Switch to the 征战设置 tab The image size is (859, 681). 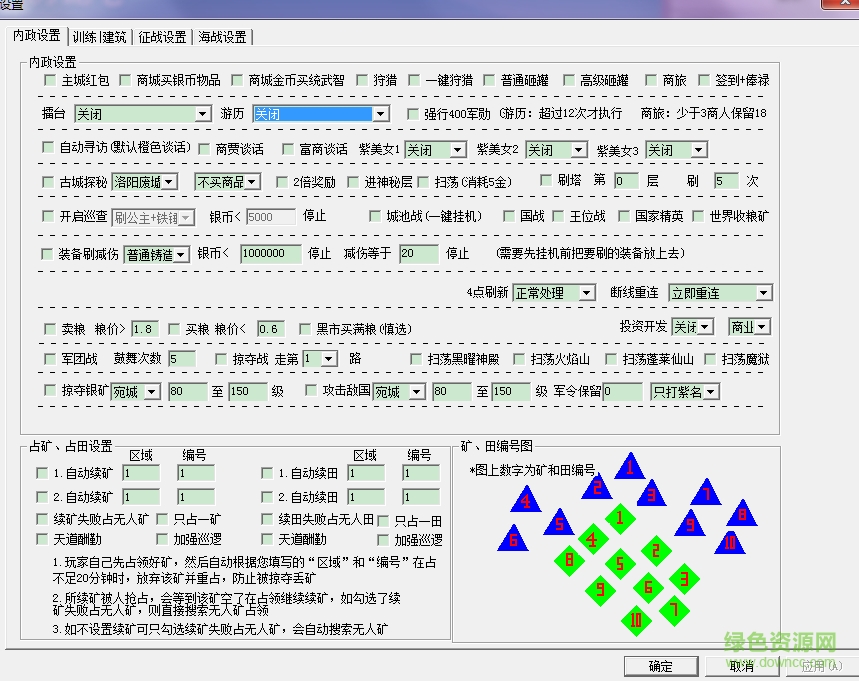[x=161, y=37]
